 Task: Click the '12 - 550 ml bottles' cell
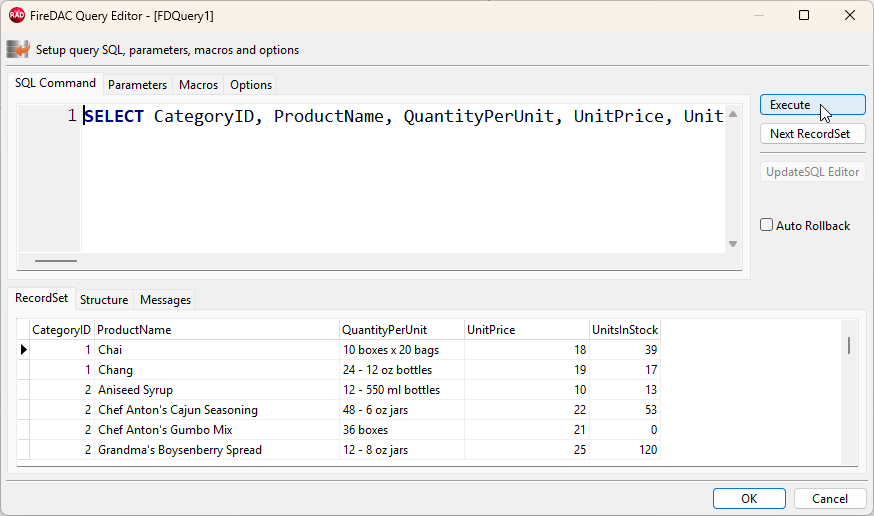click(402, 390)
